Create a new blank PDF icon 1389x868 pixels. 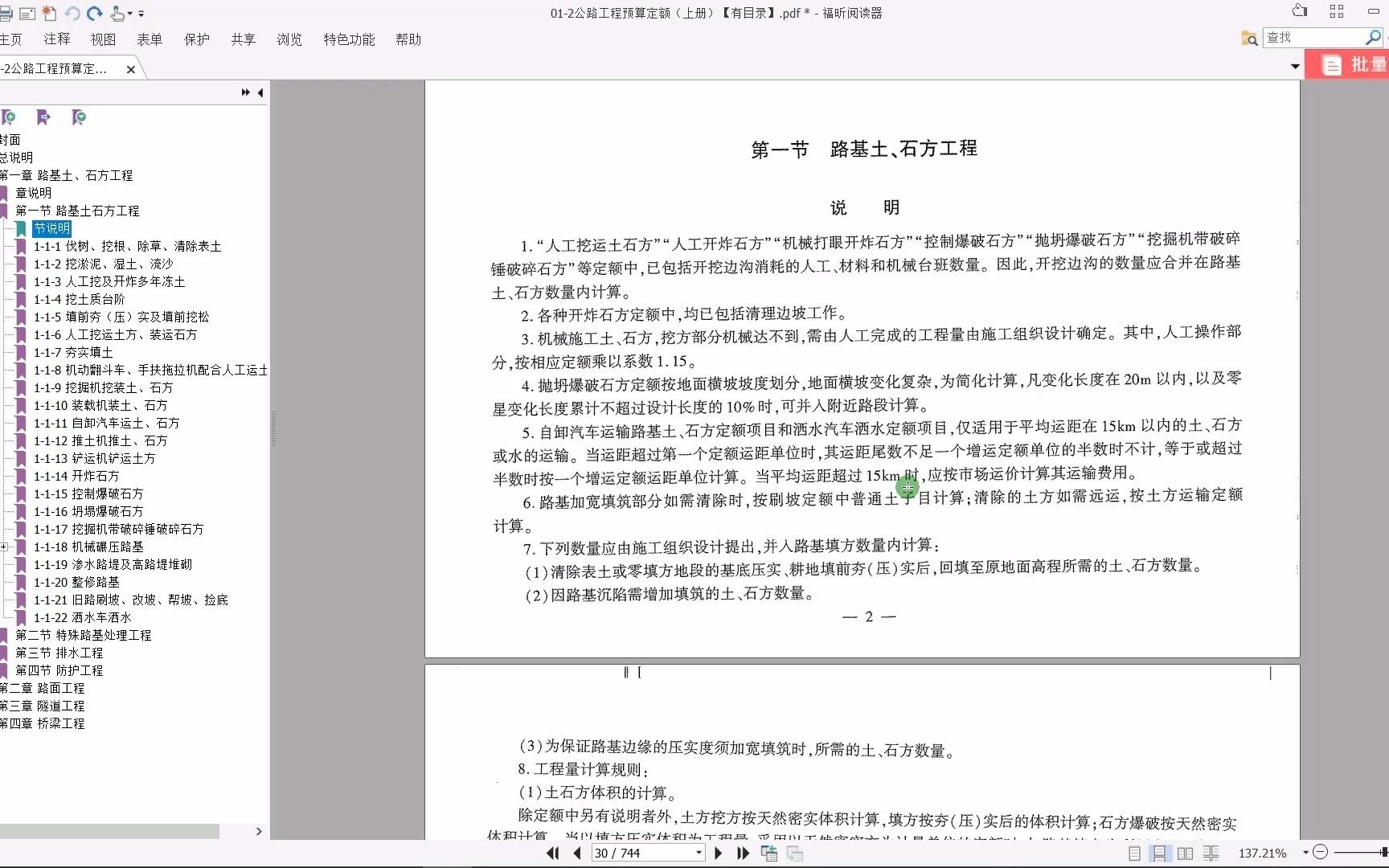(x=49, y=13)
